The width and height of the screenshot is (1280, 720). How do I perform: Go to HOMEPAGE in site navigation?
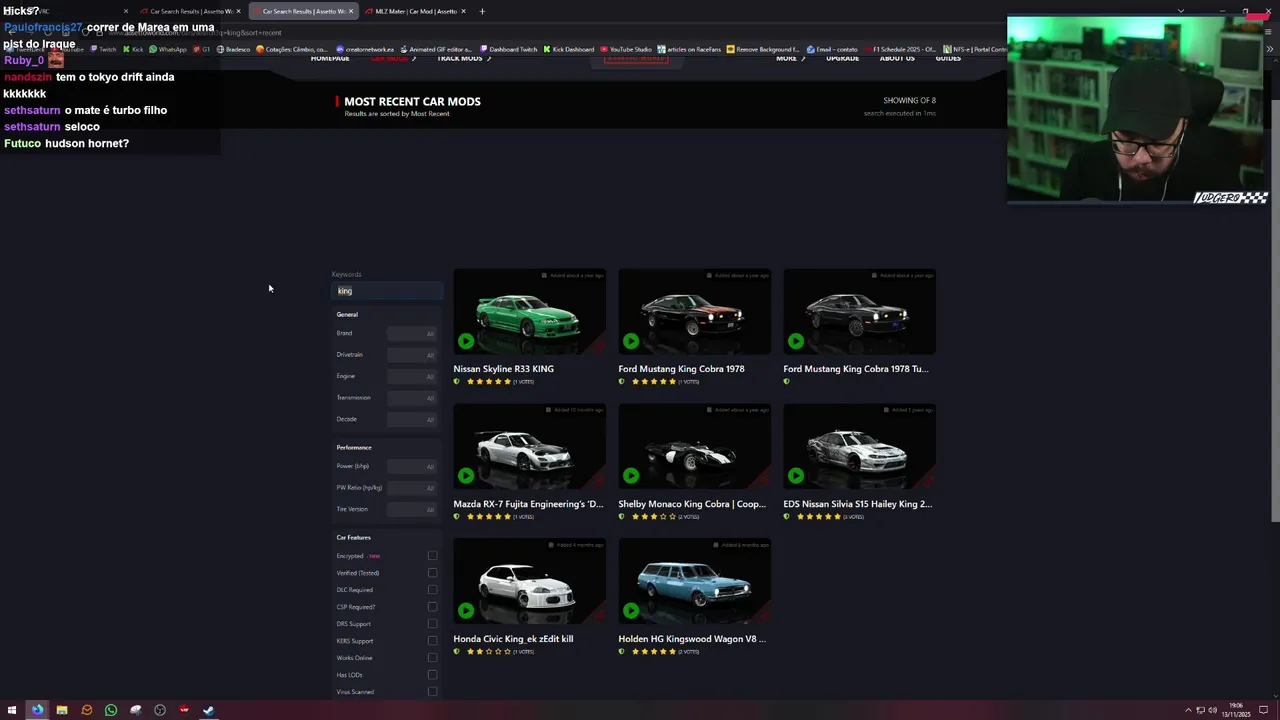[330, 58]
